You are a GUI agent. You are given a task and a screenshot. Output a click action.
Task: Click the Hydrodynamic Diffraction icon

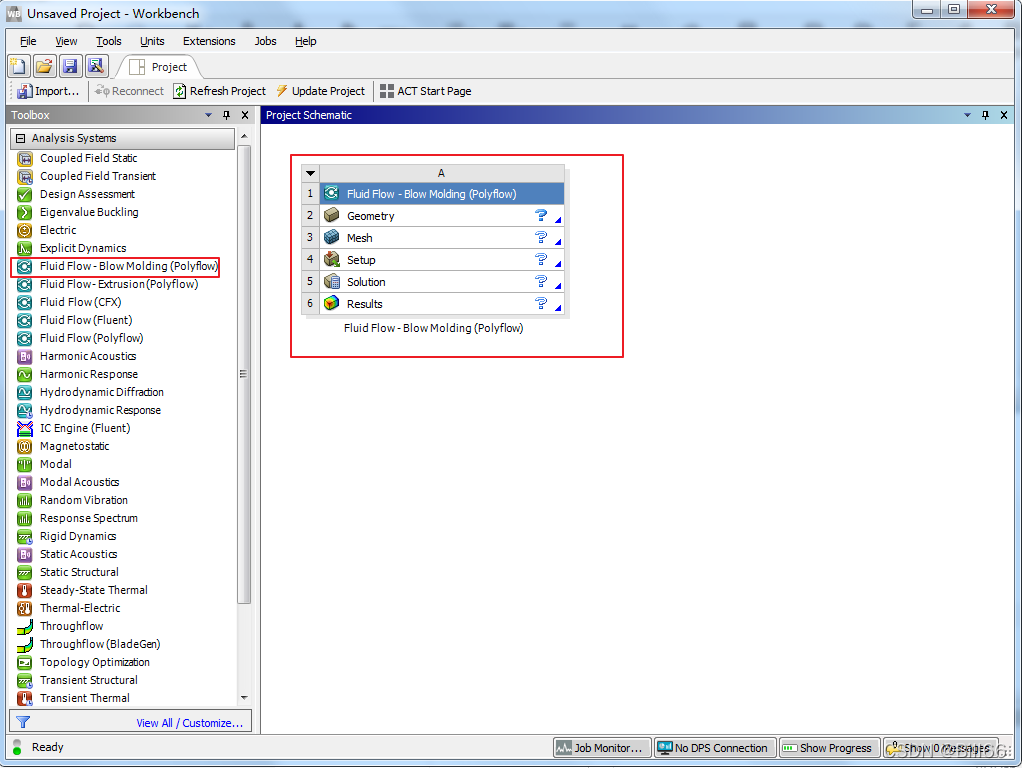coord(24,392)
